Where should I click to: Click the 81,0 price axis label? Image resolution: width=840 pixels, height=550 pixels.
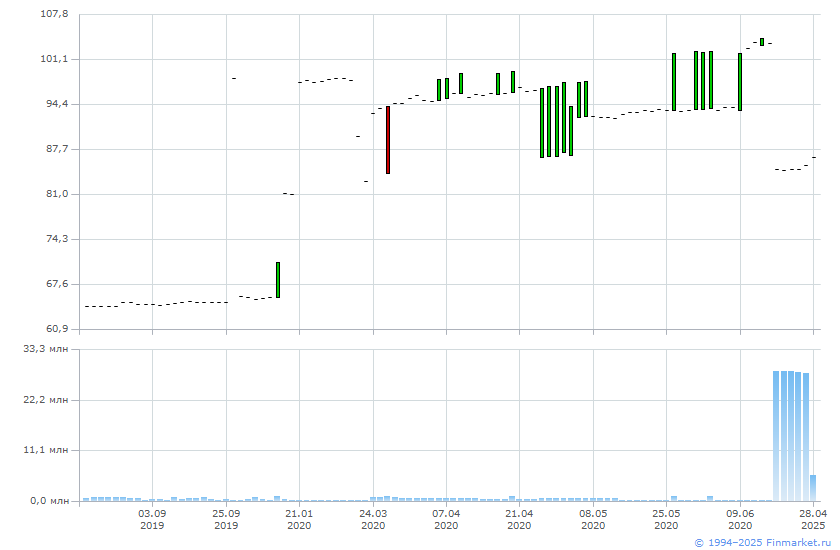pos(55,194)
